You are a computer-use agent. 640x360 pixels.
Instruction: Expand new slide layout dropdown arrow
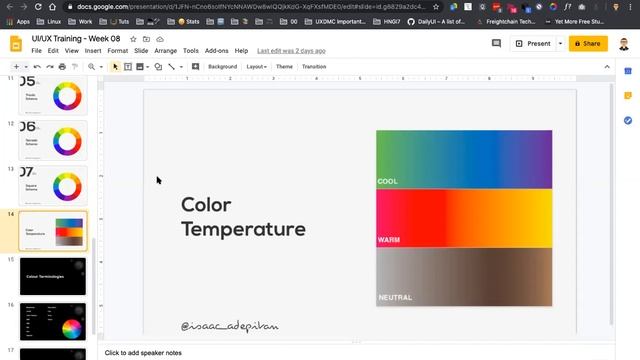26,67
